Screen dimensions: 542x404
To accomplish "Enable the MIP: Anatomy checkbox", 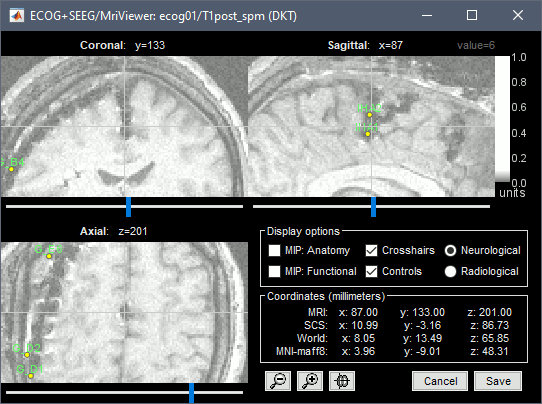I will [x=274, y=250].
